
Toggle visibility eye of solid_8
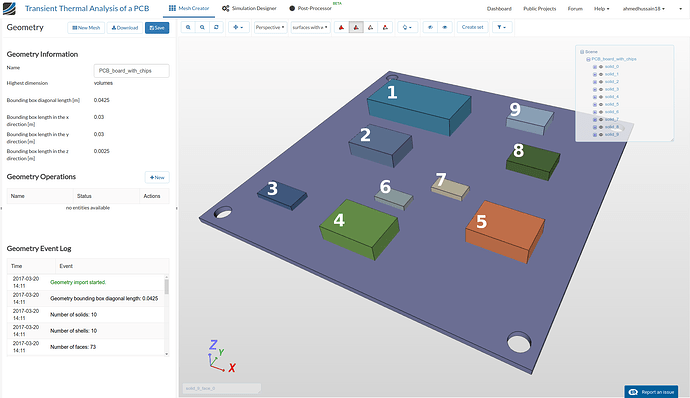pyautogui.click(x=601, y=127)
